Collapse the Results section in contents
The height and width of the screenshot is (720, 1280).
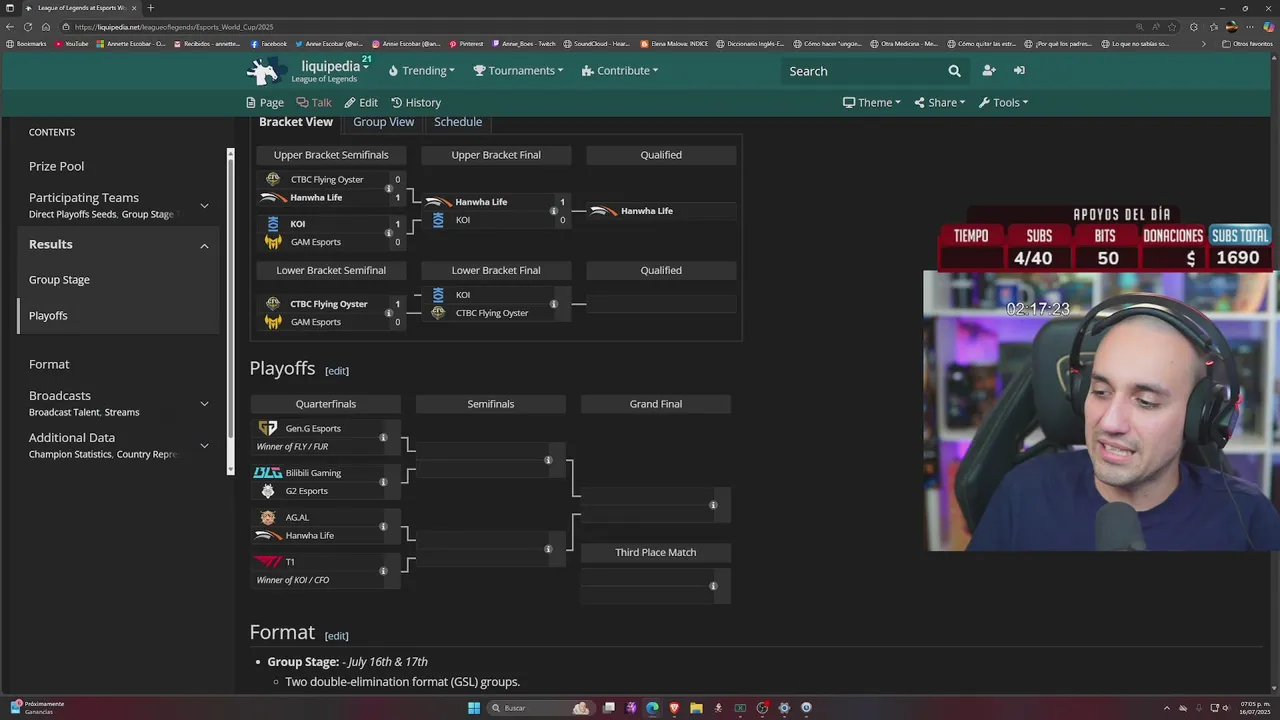coord(204,246)
